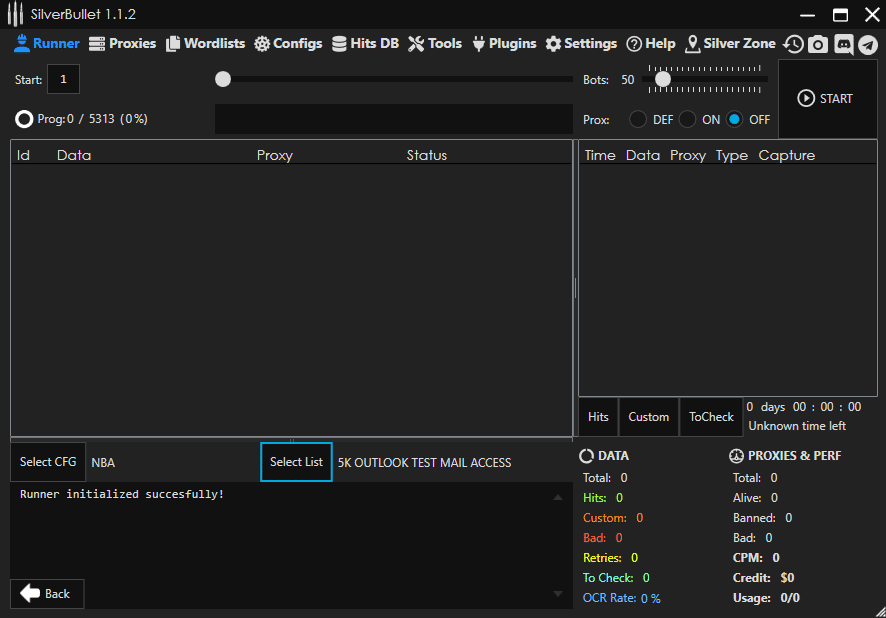Click the Telegram icon
This screenshot has height=618, width=886.
click(x=868, y=44)
